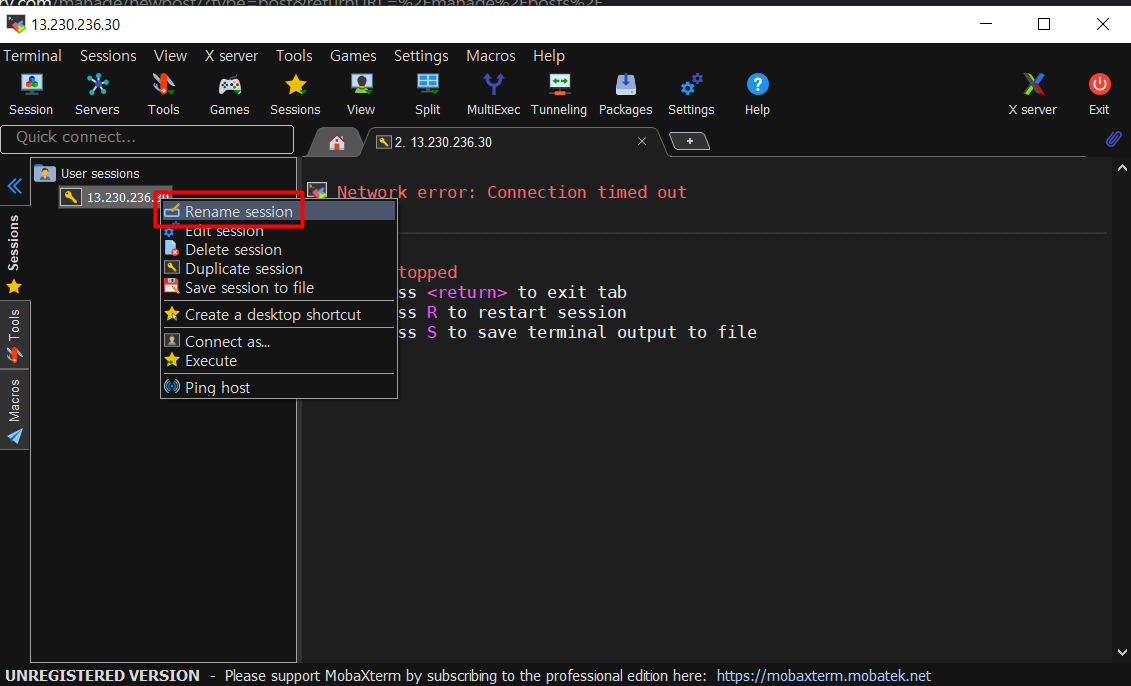Open the Sessions menu in menu bar
The height and width of the screenshot is (686, 1131).
(x=108, y=56)
